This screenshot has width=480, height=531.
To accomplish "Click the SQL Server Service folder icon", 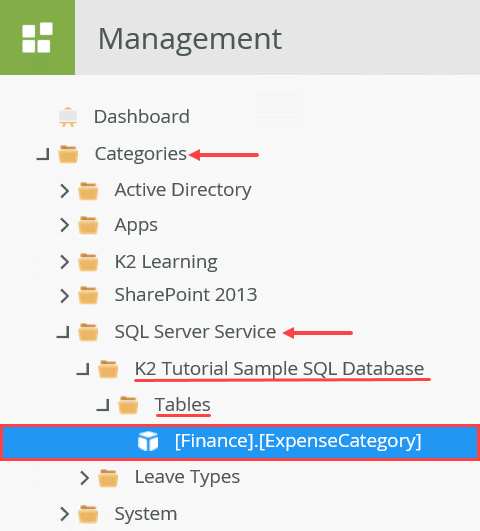I will pyautogui.click(x=88, y=332).
